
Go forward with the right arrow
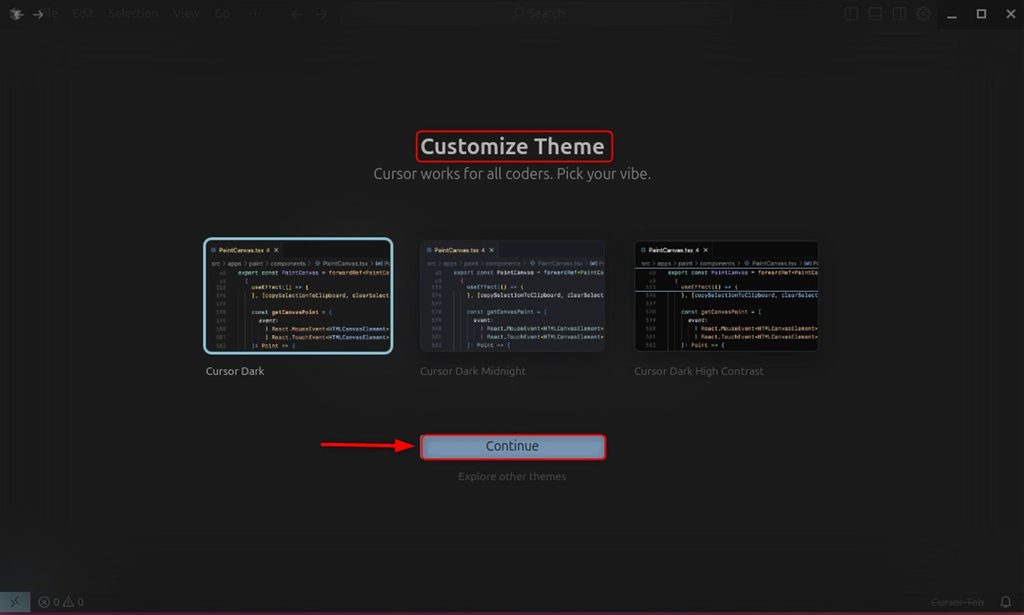(321, 13)
